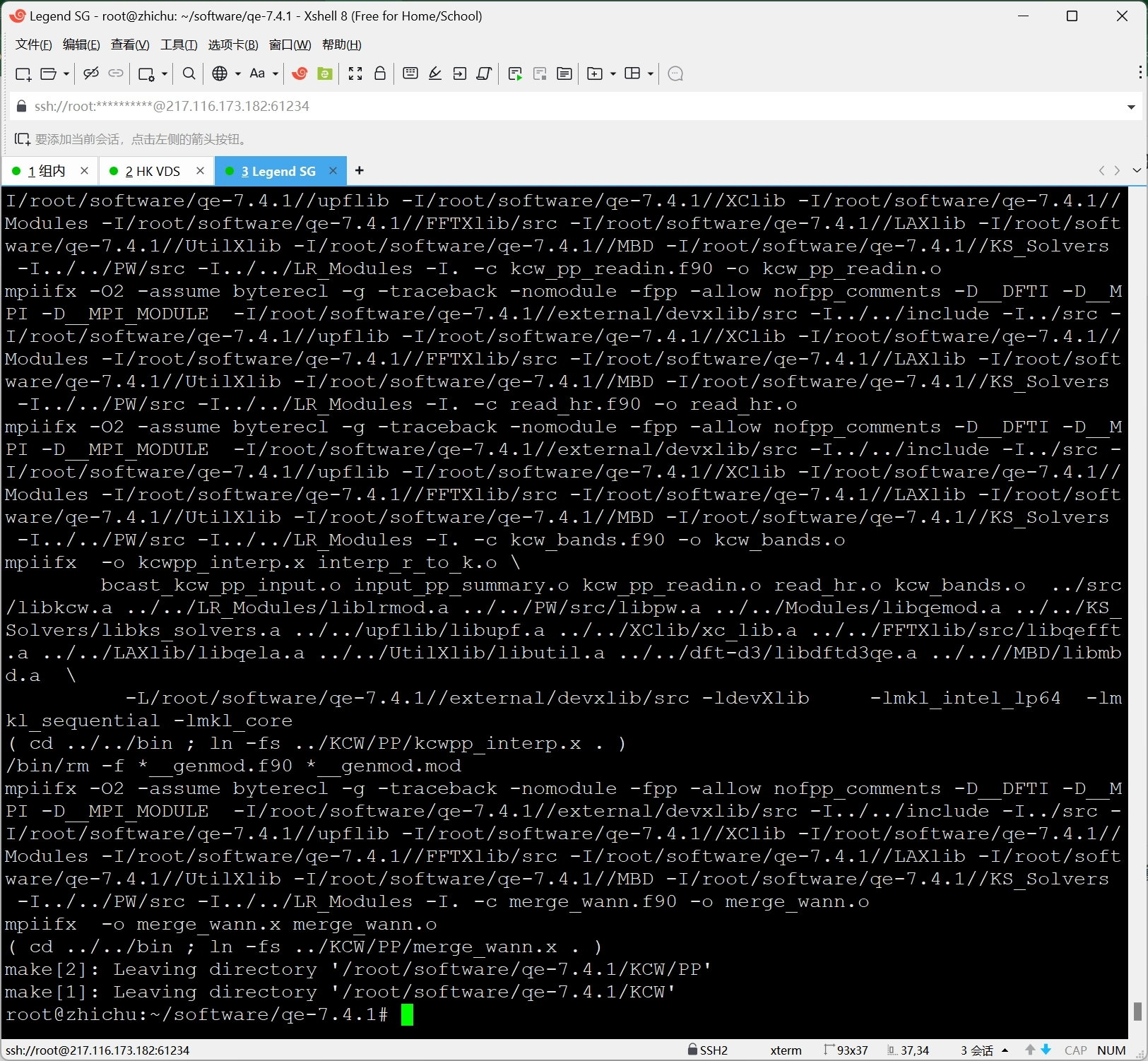Open the 工具(T) menu
Image resolution: width=1148 pixels, height=1061 pixels.
tap(179, 45)
